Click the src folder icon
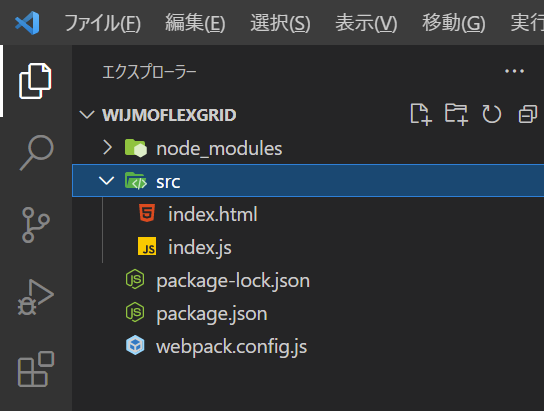 coord(136,181)
